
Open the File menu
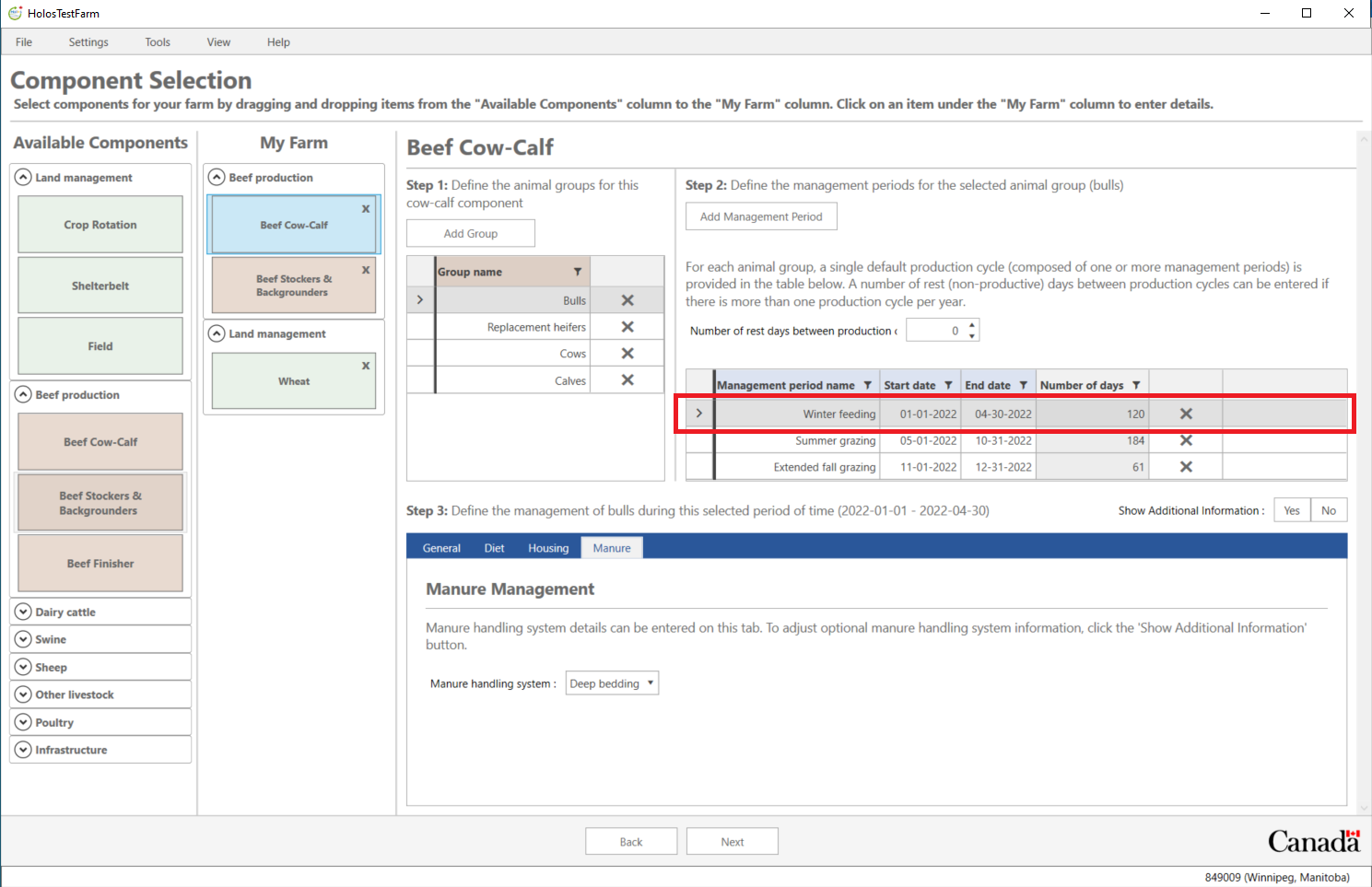pos(24,42)
